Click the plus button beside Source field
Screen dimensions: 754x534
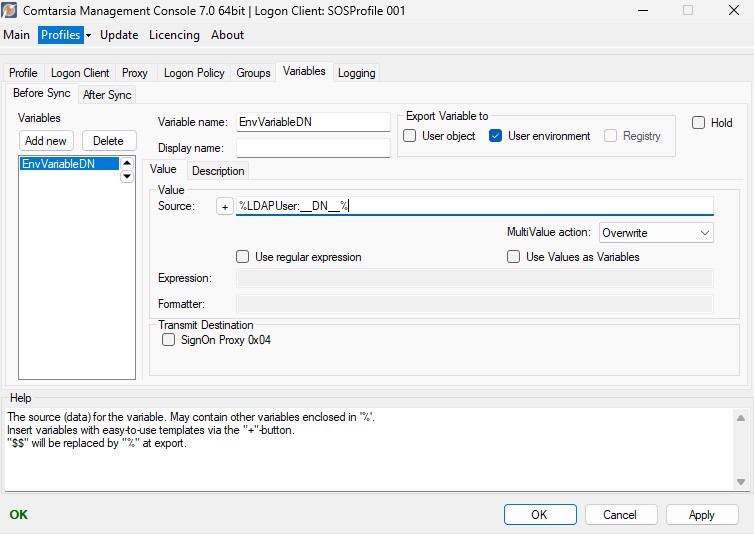[x=225, y=206]
